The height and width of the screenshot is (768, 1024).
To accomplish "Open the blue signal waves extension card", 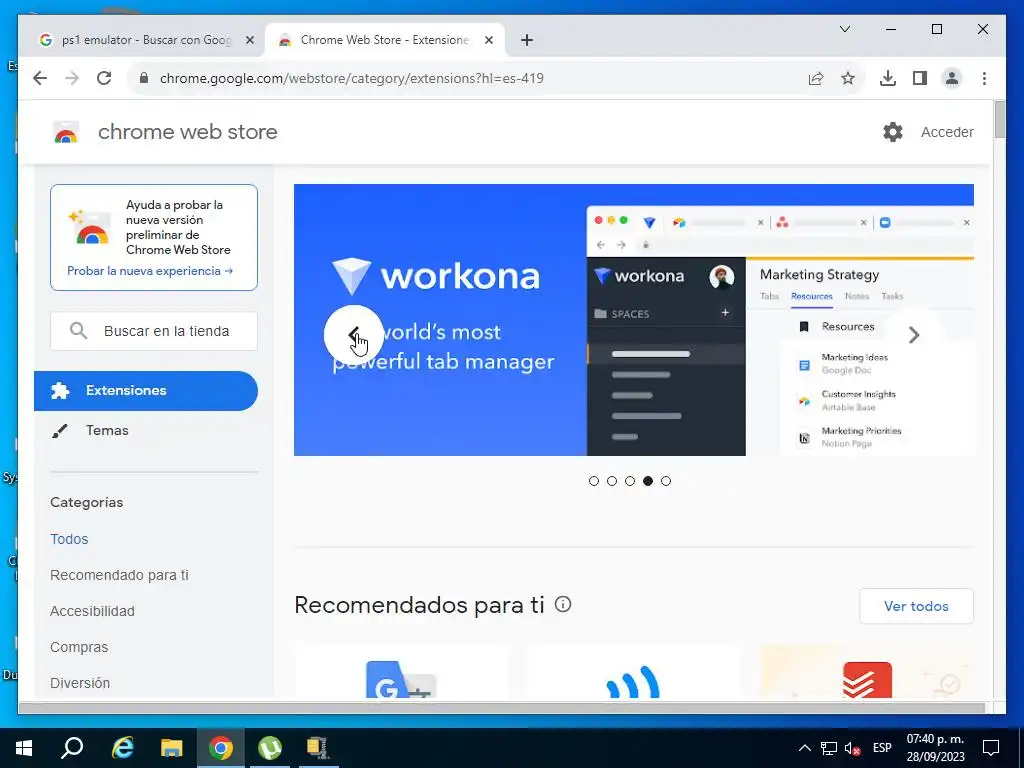I will click(x=633, y=671).
